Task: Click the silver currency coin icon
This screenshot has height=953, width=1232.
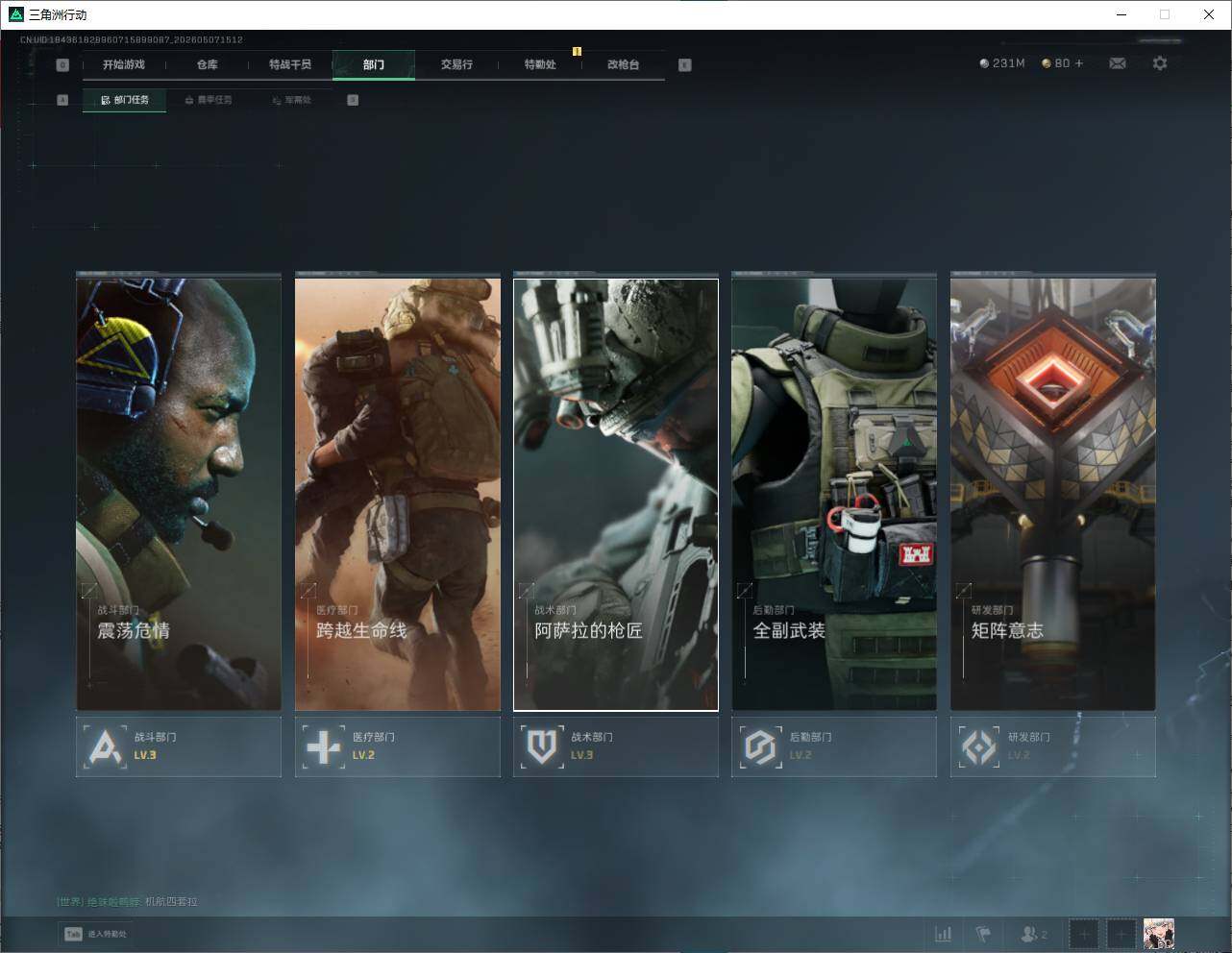Action: coord(984,63)
